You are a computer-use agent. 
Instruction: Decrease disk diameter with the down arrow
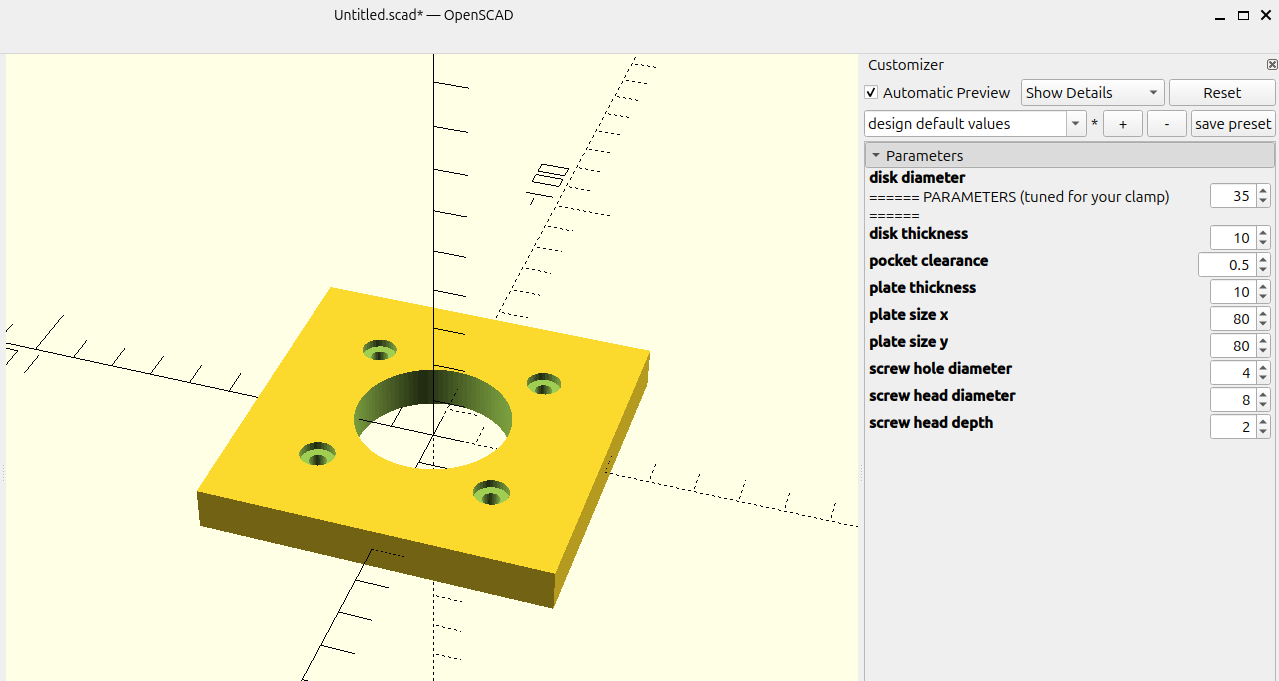coord(1263,201)
